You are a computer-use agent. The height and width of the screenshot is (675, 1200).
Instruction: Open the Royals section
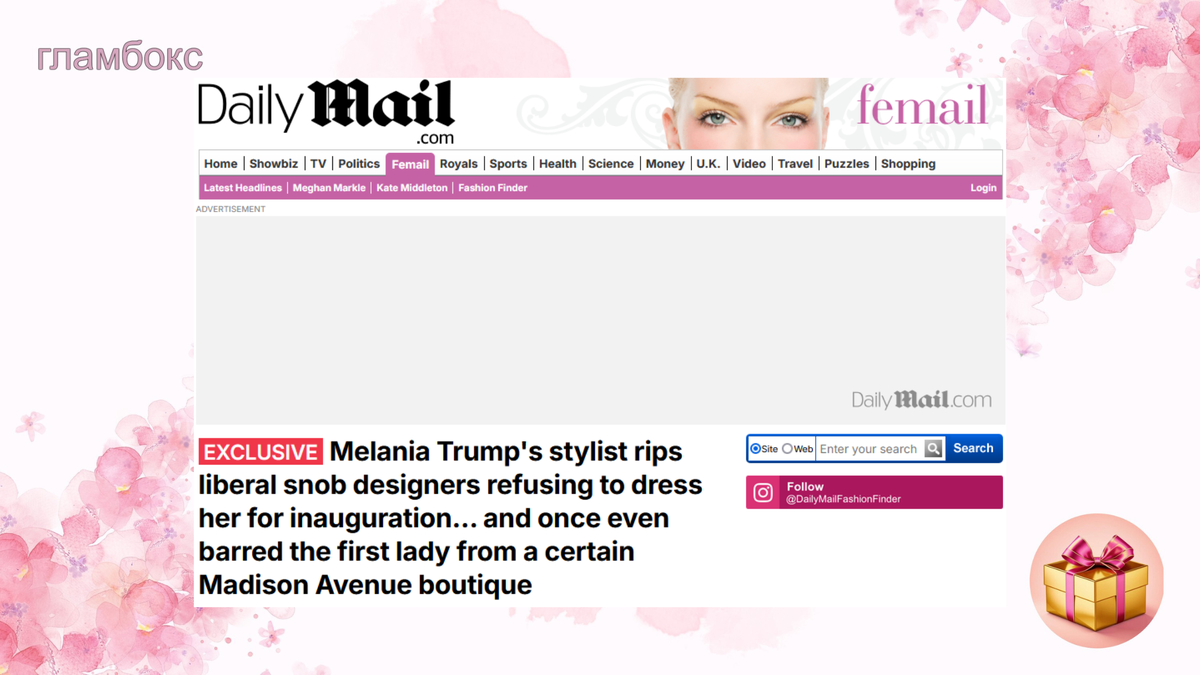[x=459, y=164]
